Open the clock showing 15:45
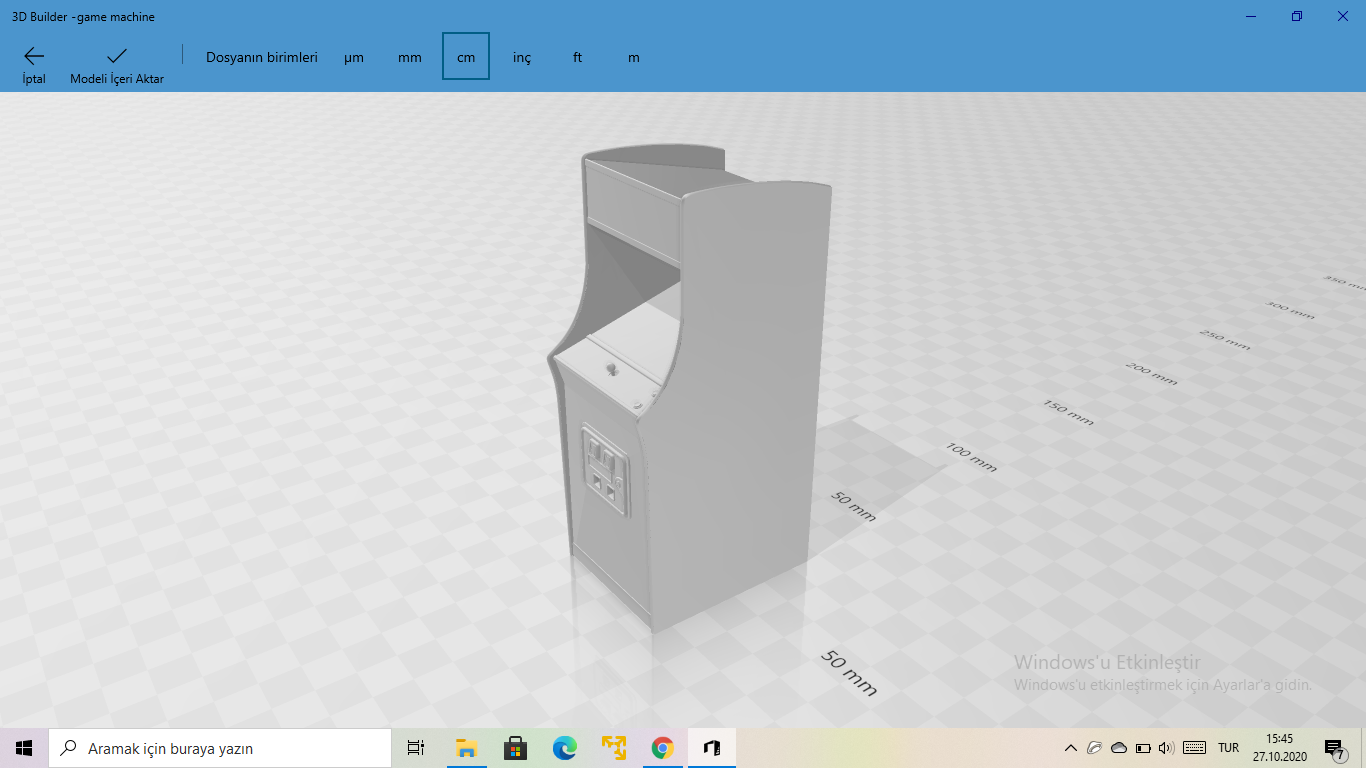The width and height of the screenshot is (1366, 768). 1280,748
